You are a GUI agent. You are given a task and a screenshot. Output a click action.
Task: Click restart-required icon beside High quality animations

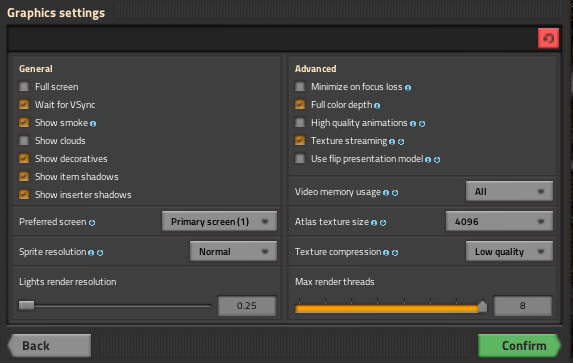pos(422,124)
